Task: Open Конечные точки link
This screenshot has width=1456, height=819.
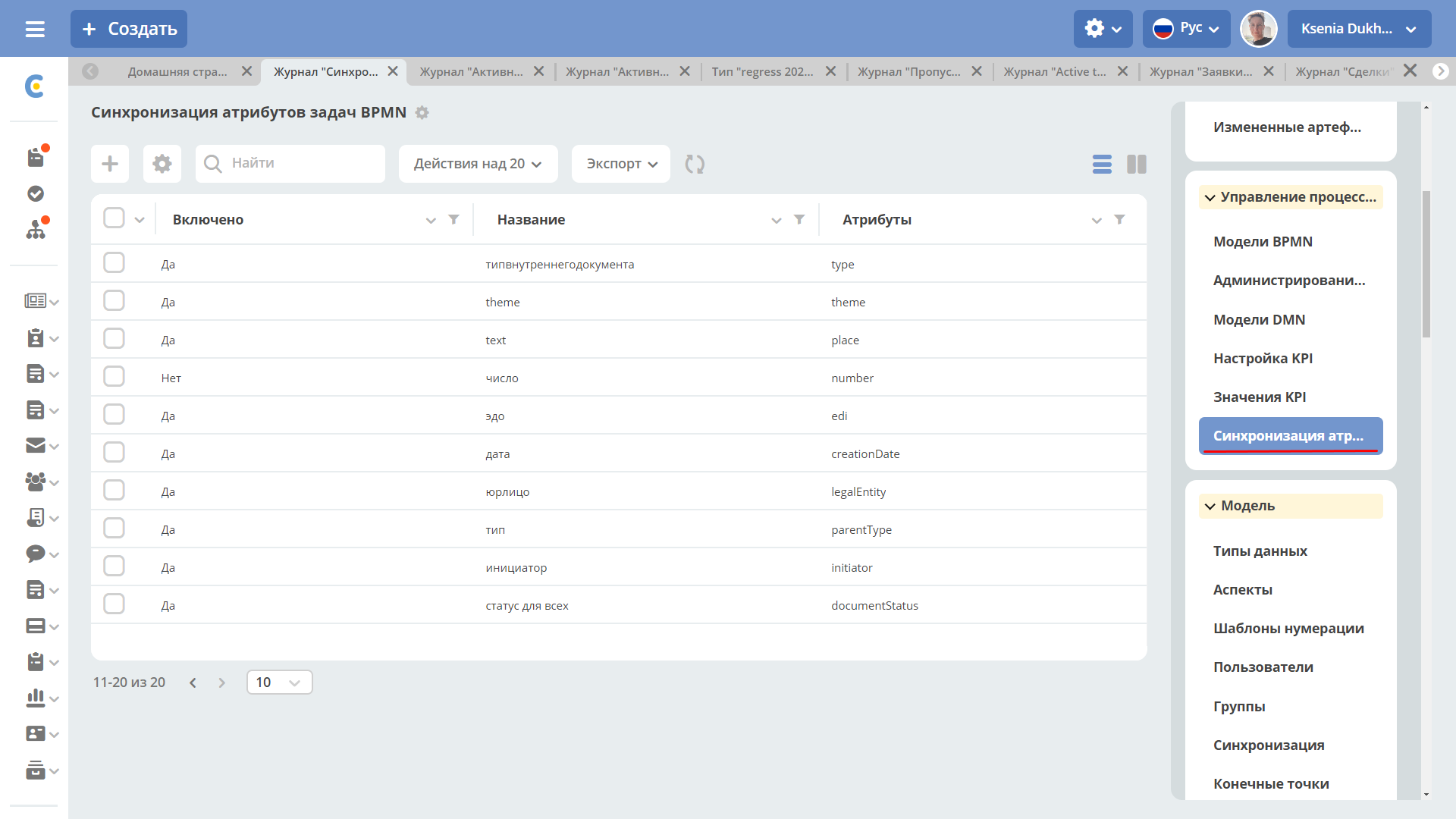Action: coord(1271,784)
